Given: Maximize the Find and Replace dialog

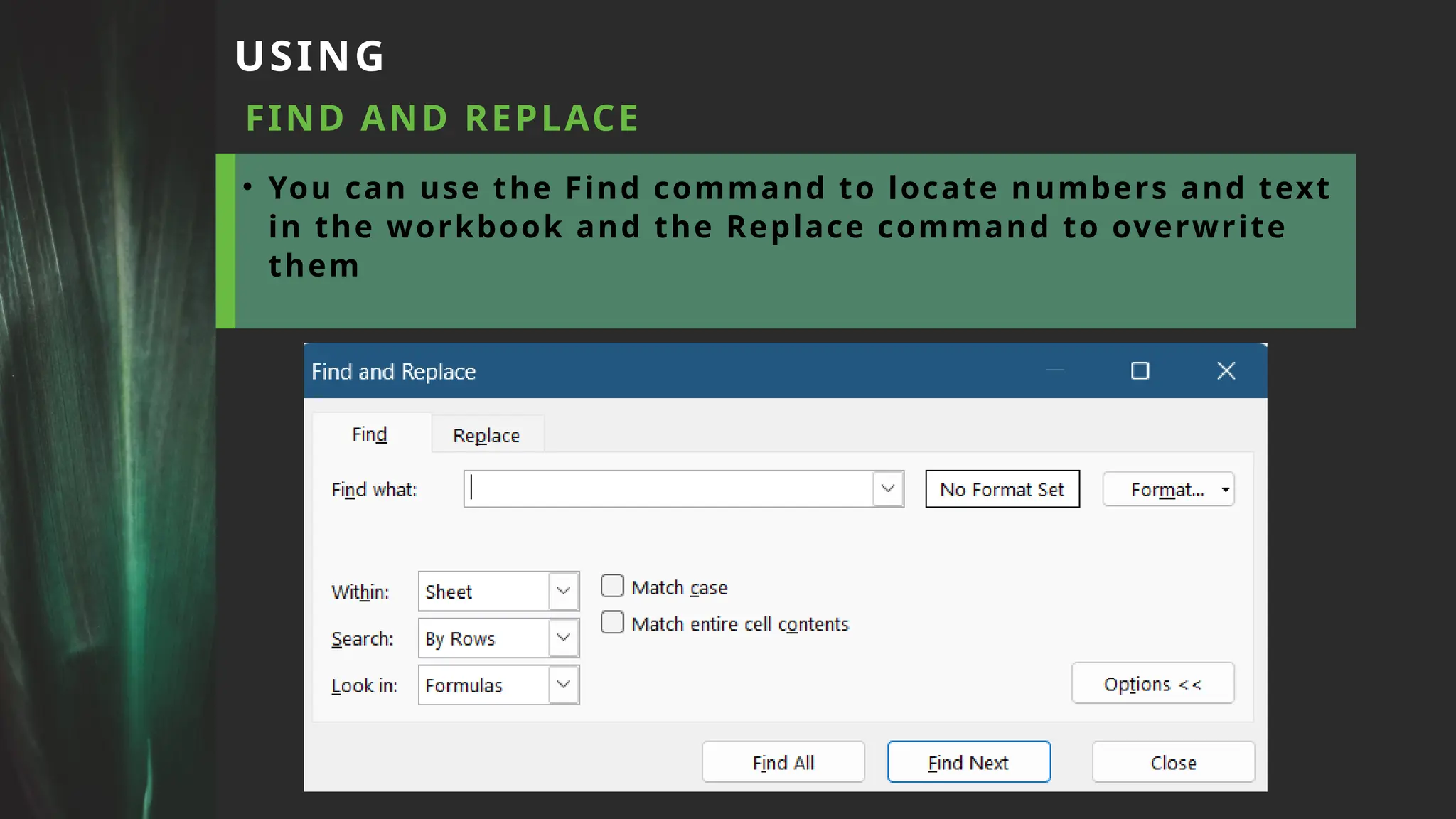Looking at the screenshot, I should coord(1140,371).
